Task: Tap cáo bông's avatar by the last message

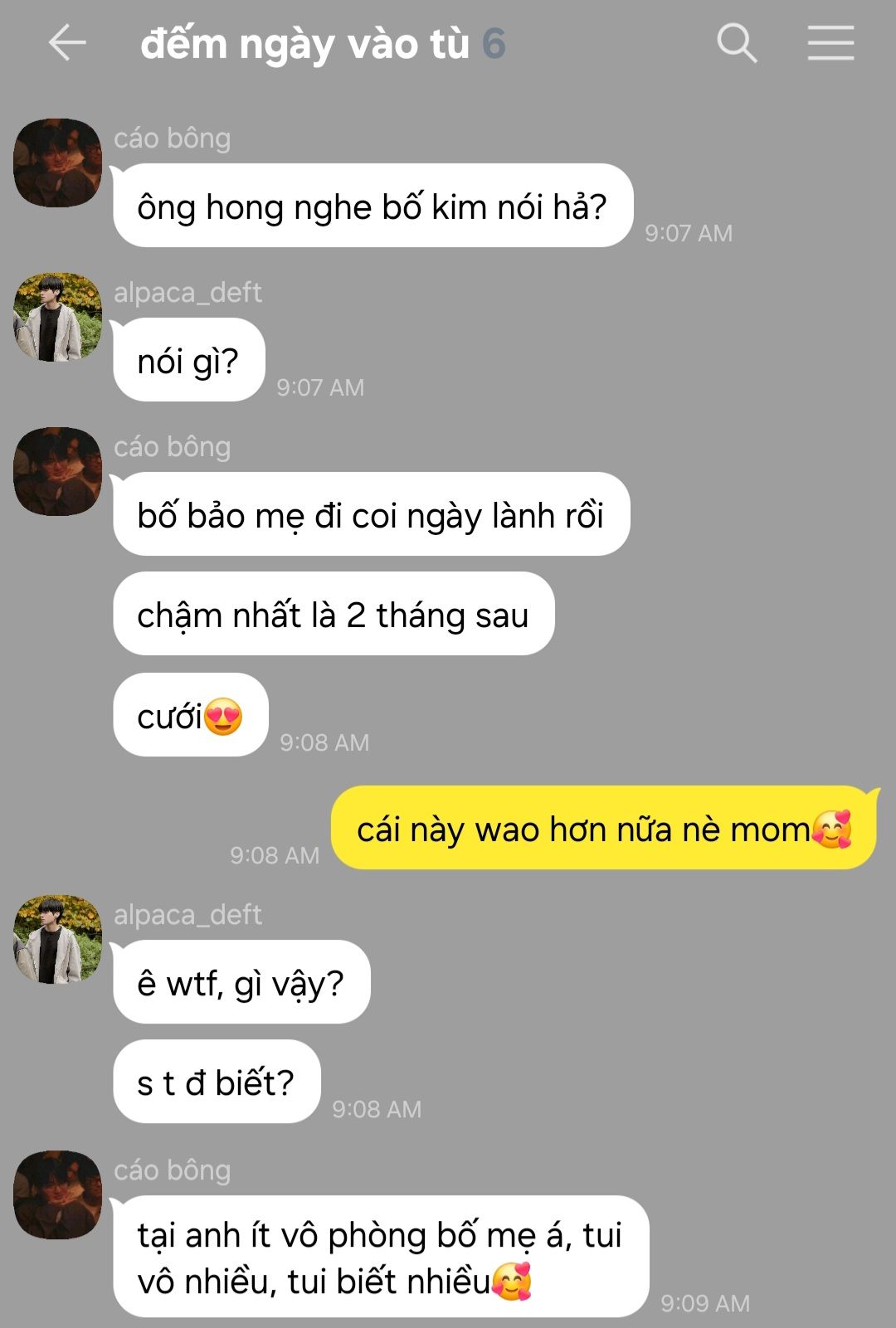Action: click(x=57, y=1194)
